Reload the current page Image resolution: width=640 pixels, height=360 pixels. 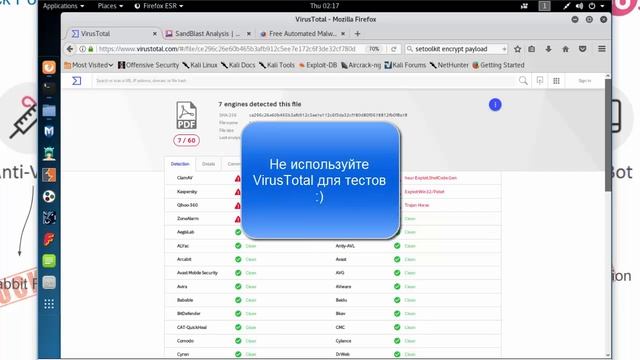pyautogui.click(x=393, y=49)
